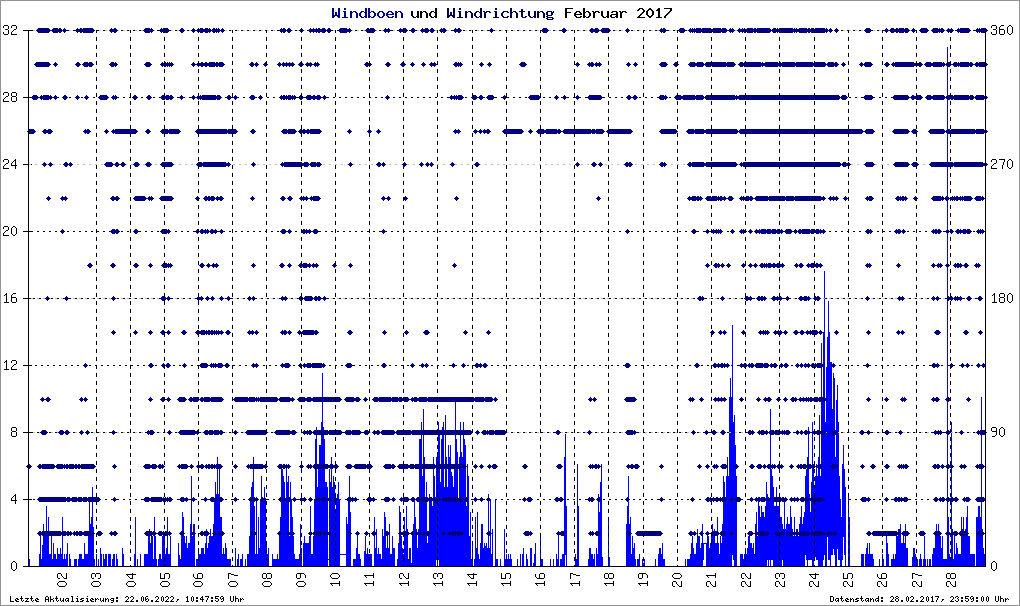Click day 22 on the date axis
This screenshot has height=606, width=1020.
click(x=745, y=580)
